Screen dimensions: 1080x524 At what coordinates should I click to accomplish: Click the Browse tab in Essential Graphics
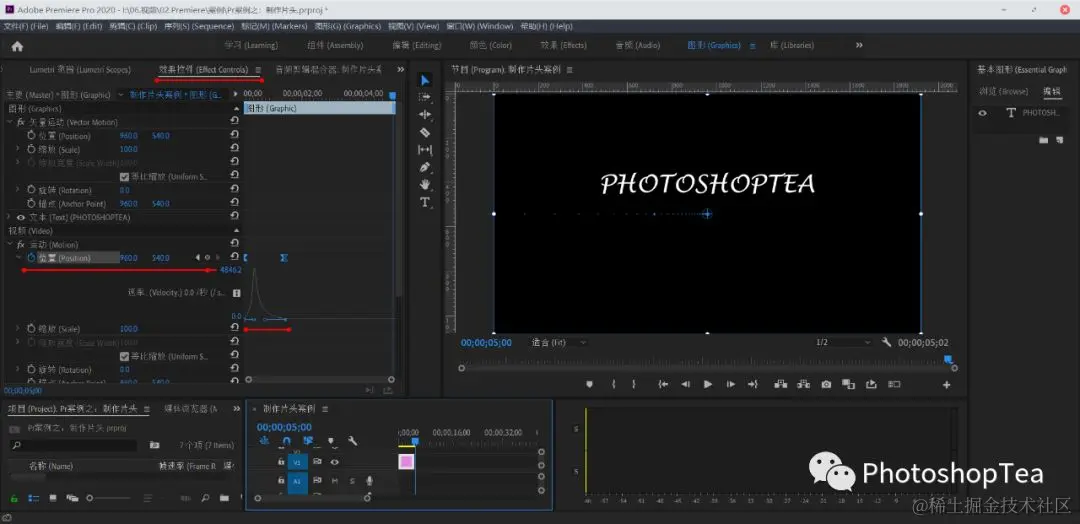click(x=1004, y=91)
